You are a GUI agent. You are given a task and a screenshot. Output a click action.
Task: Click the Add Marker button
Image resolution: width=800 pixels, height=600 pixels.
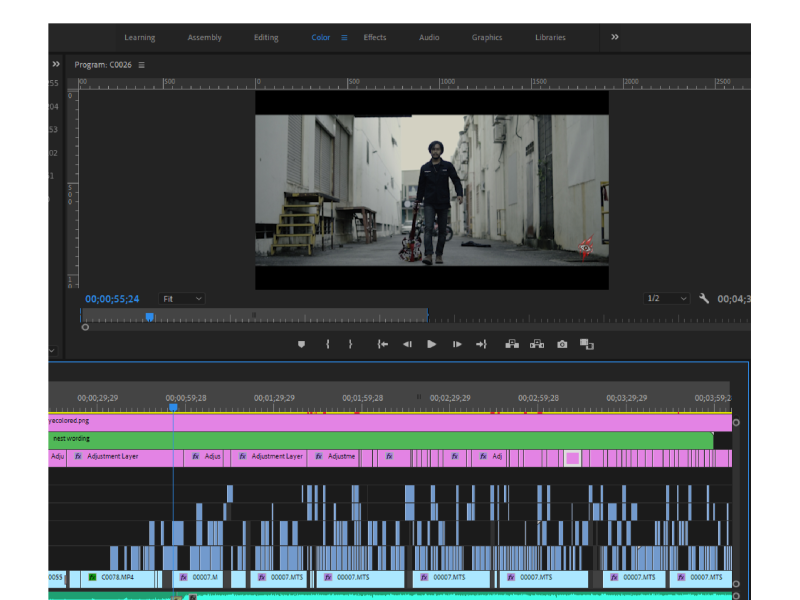[x=301, y=344]
